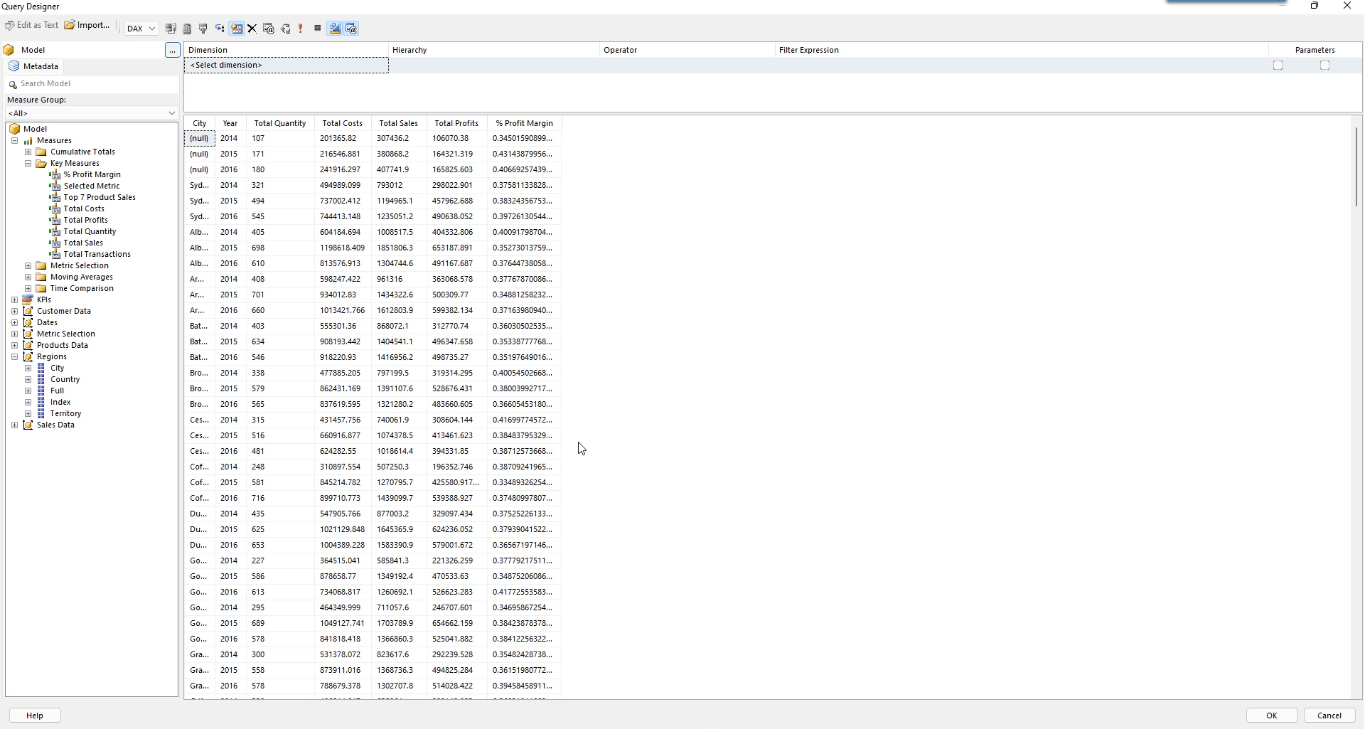Screen dimensions: 1364x729
Task: Click the Territory field icon under Regions
Action: [x=41, y=413]
